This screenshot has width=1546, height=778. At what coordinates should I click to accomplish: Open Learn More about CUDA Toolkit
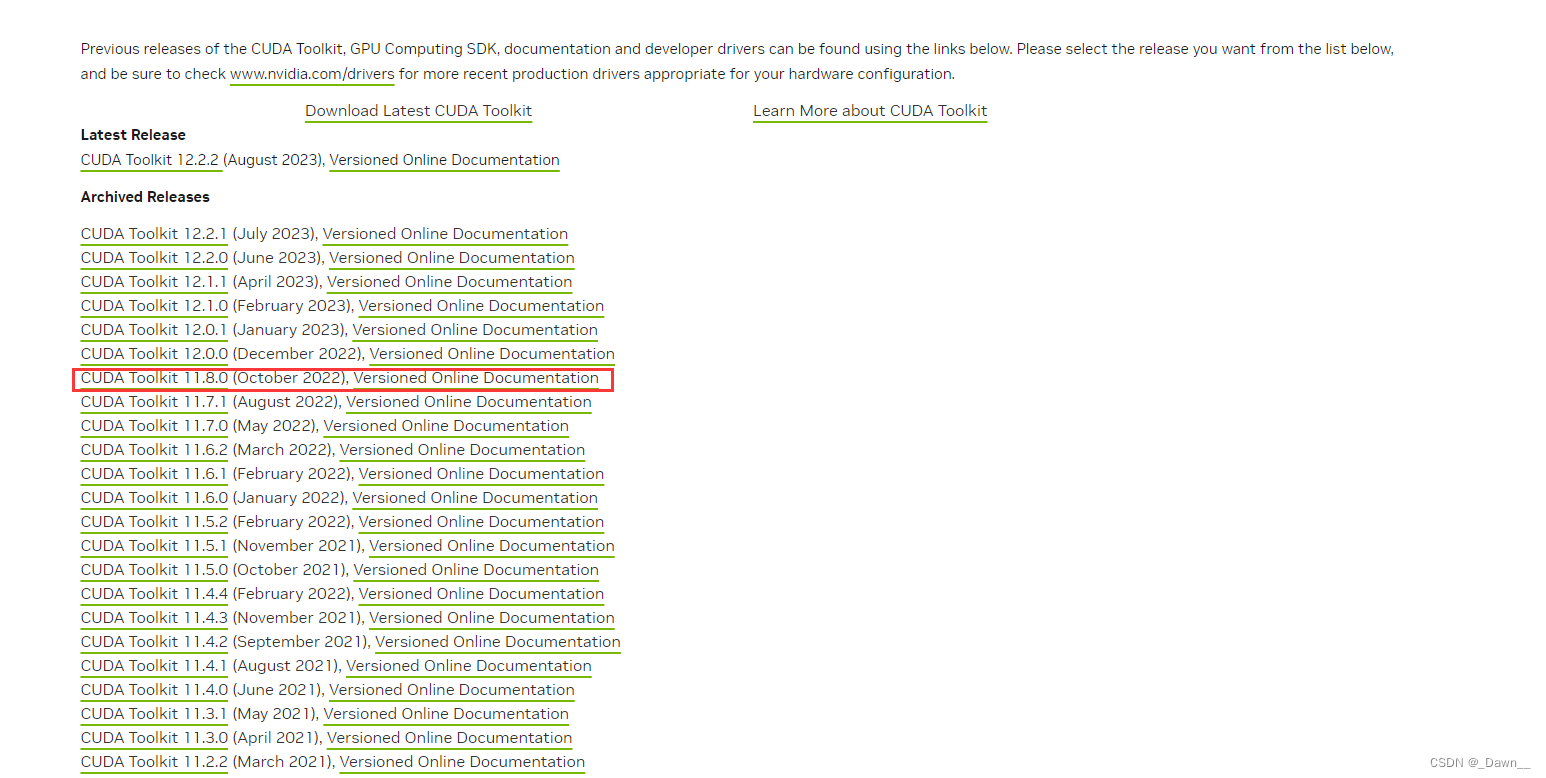coord(870,111)
